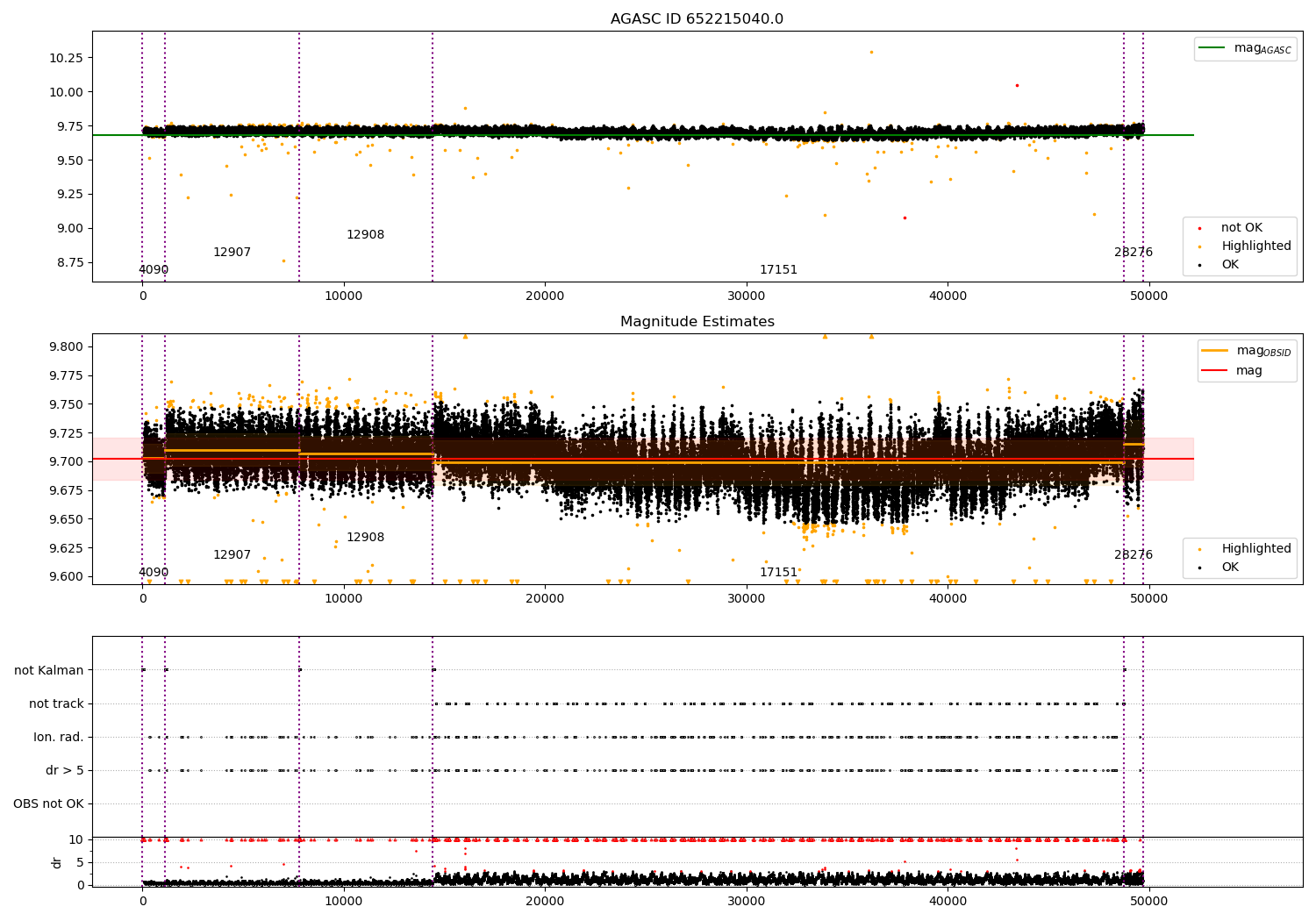Viewport: 1316px width, 921px height.
Task: Click the red outlier point near magnitude 9.07
Action: pos(905,218)
